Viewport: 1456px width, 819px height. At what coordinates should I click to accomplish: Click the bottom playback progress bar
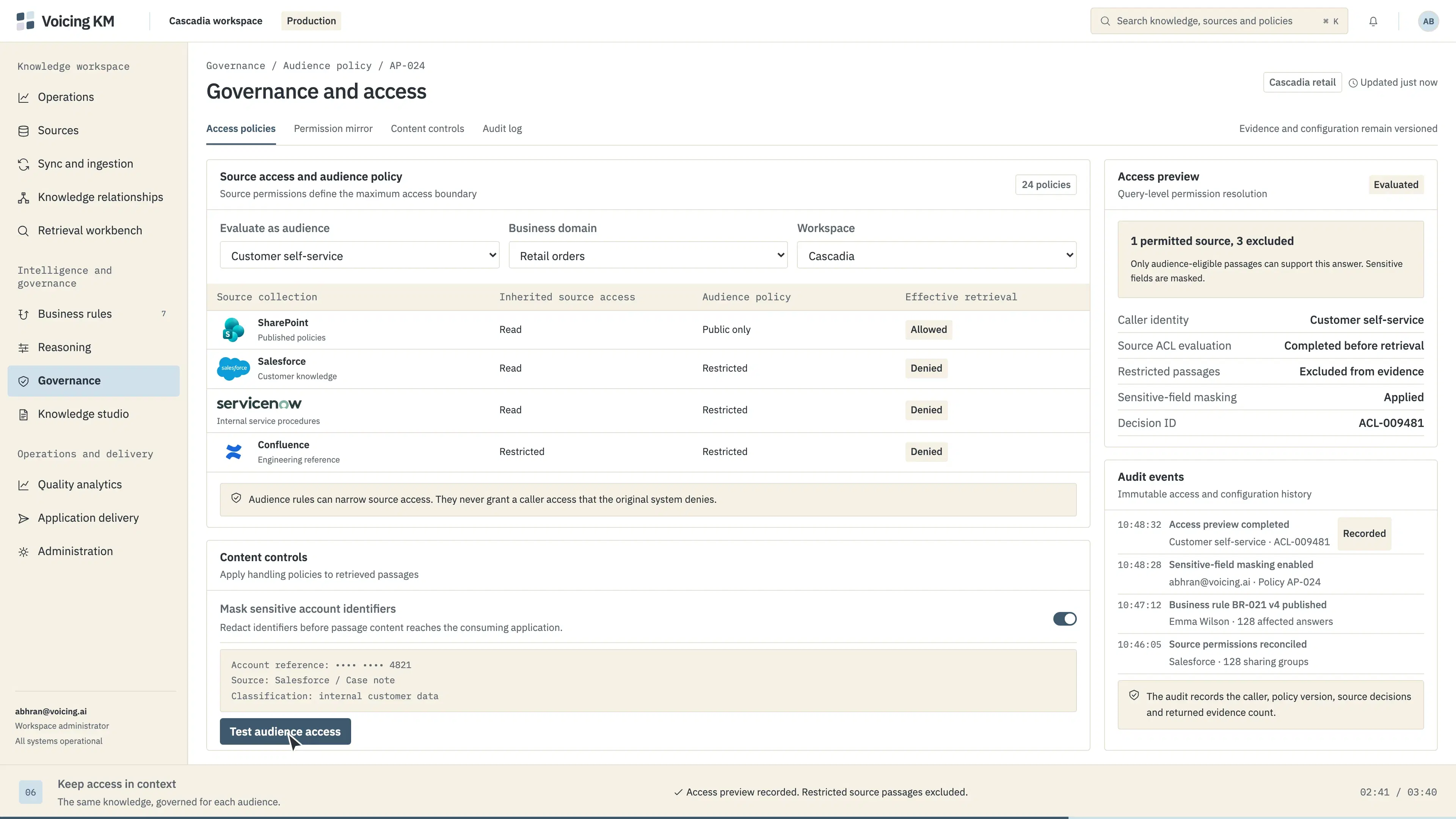(x=728, y=817)
